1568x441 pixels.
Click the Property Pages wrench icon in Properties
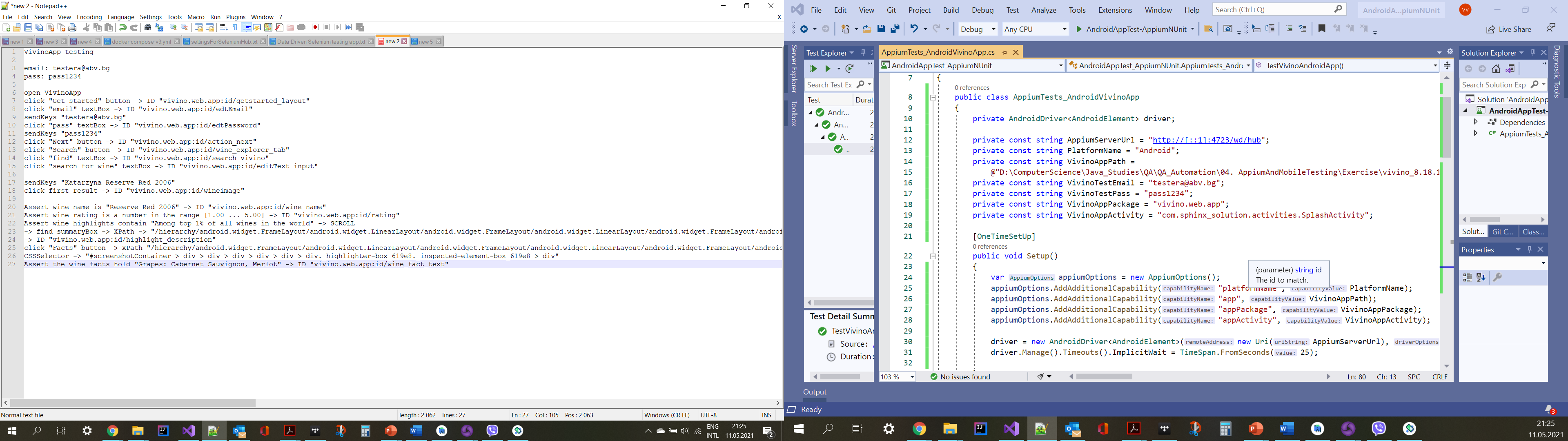[1498, 278]
